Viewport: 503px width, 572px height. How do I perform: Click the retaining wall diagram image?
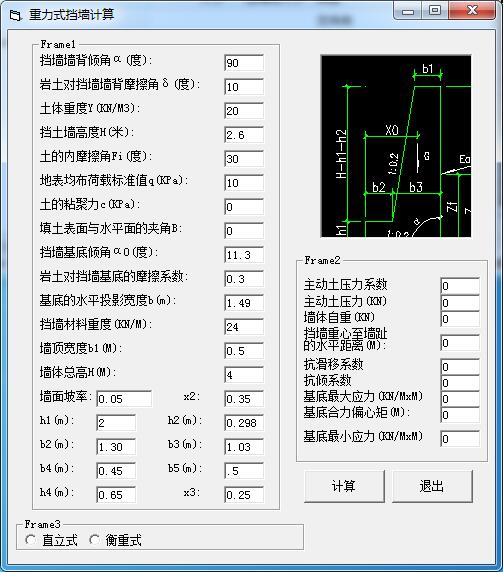[396, 146]
